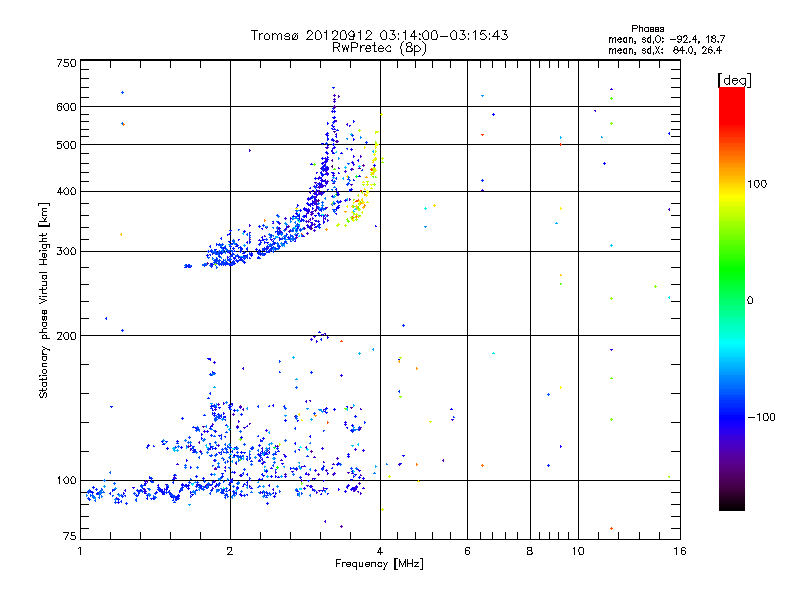
Task: Click the y-axis title 'Stationary phase Virtual Height [km]'
Action: pos(44,301)
